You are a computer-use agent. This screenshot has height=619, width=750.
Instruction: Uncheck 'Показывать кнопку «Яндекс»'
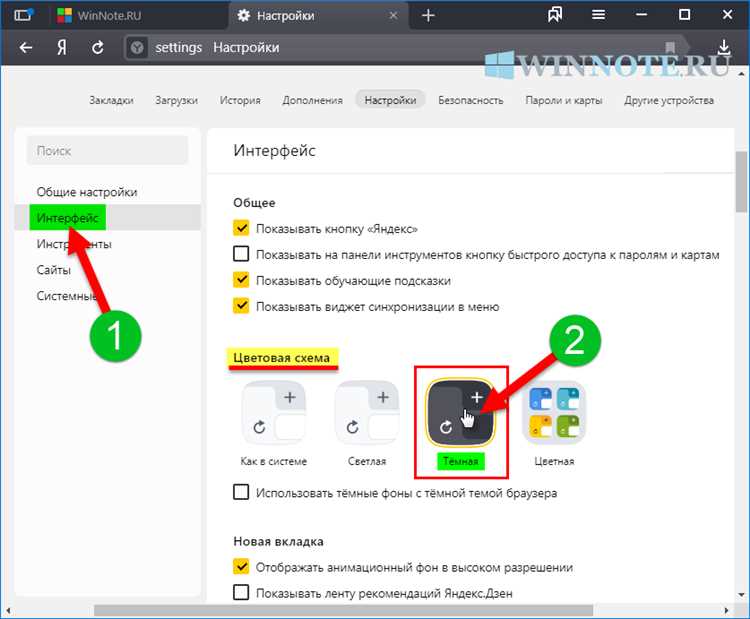click(x=241, y=228)
